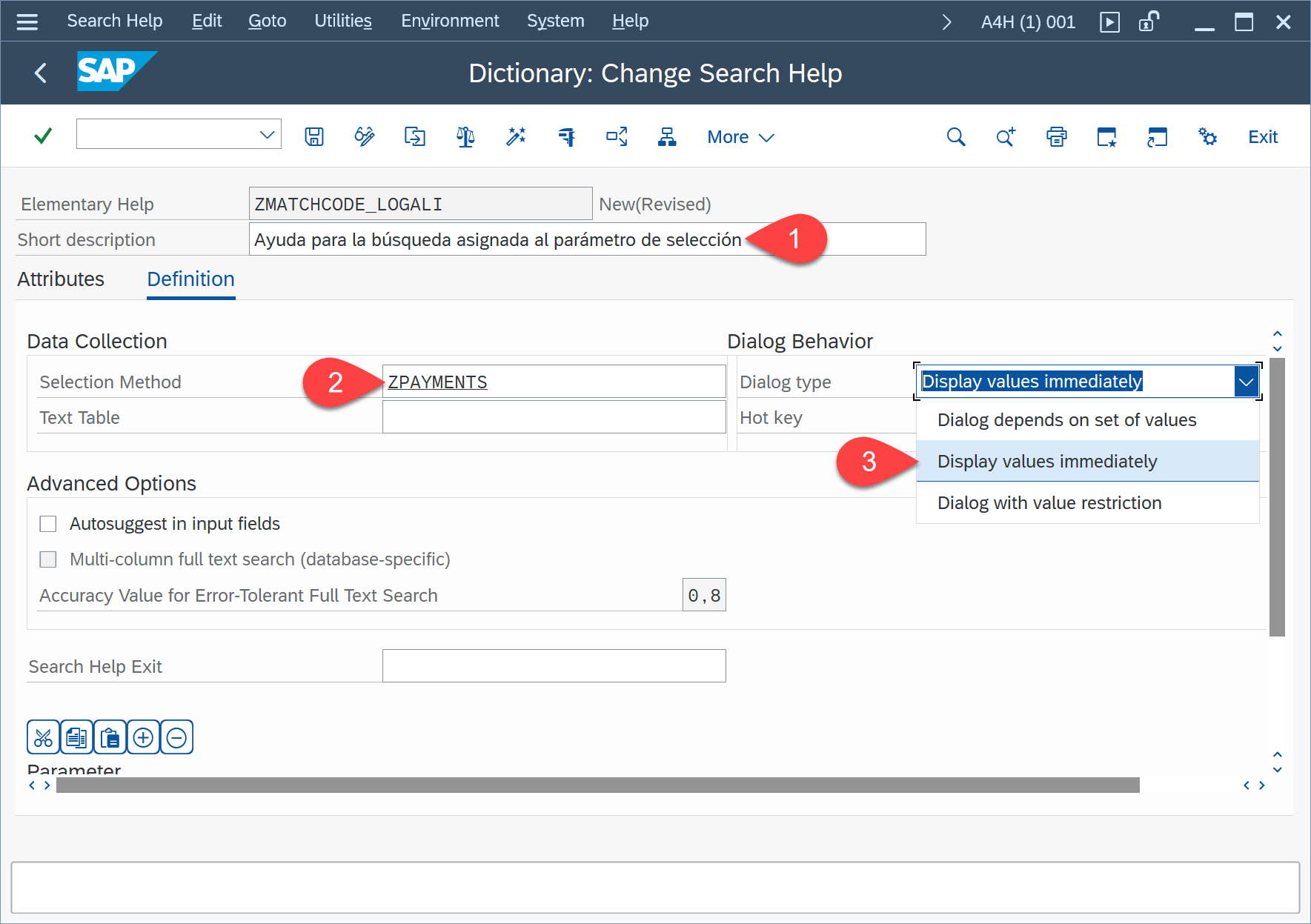Expand the More toolbar menu

740,137
